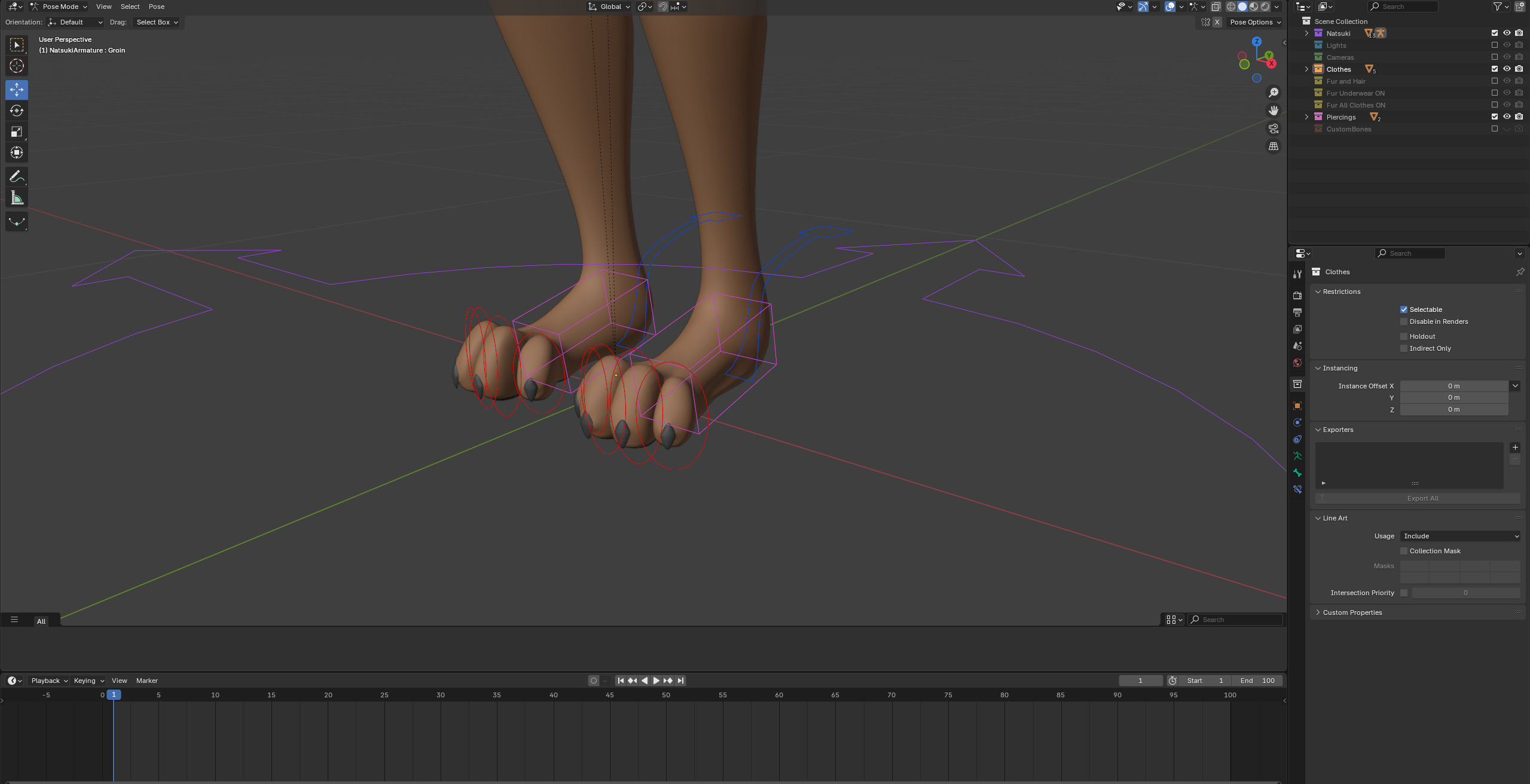1530x784 pixels.
Task: Open the Bone properties tab
Action: [1297, 473]
